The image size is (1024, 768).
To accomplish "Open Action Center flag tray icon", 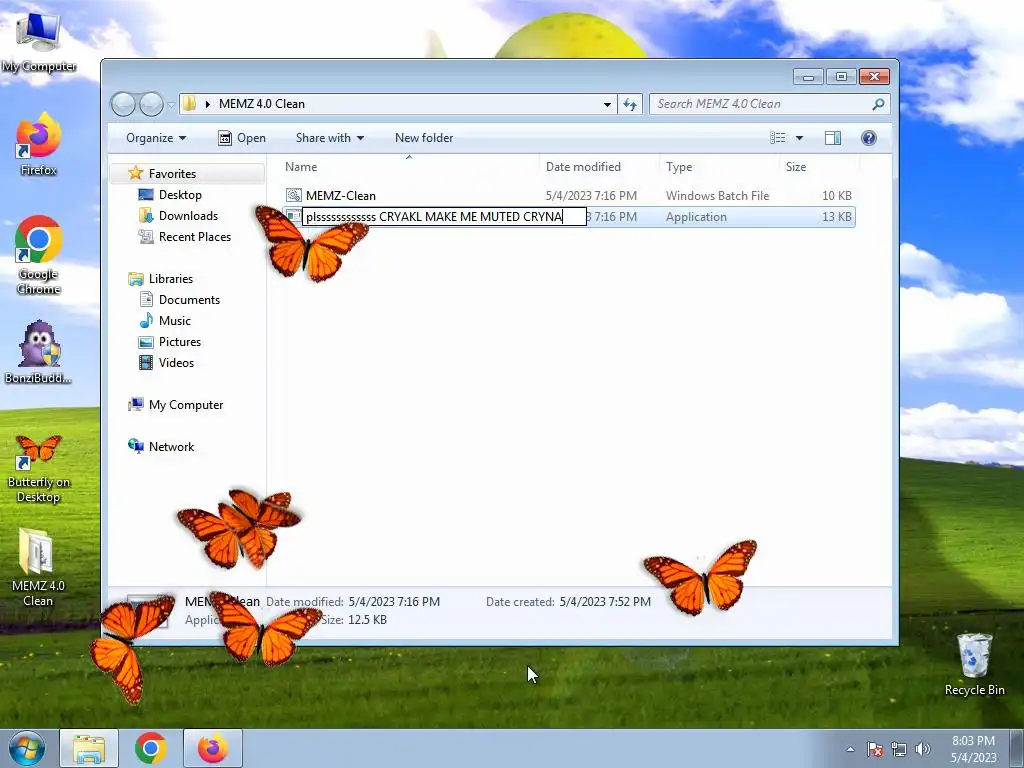I will pyautogui.click(x=875, y=749).
